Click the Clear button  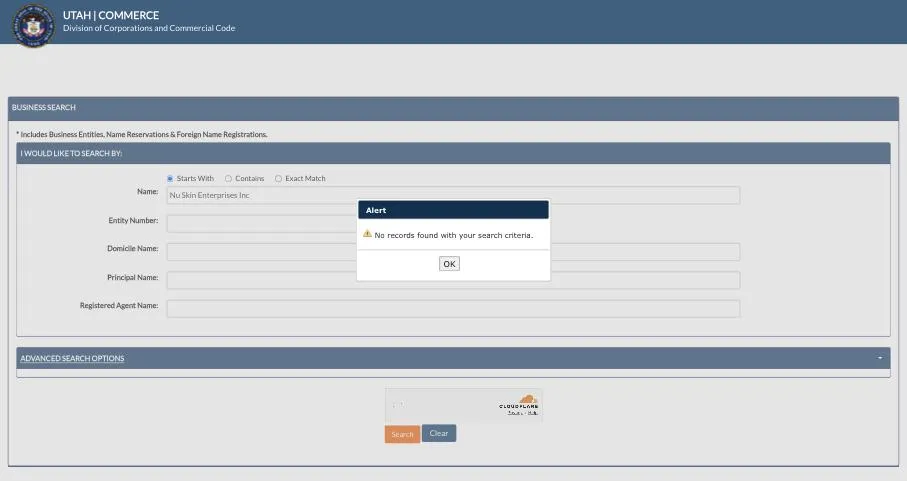(439, 433)
